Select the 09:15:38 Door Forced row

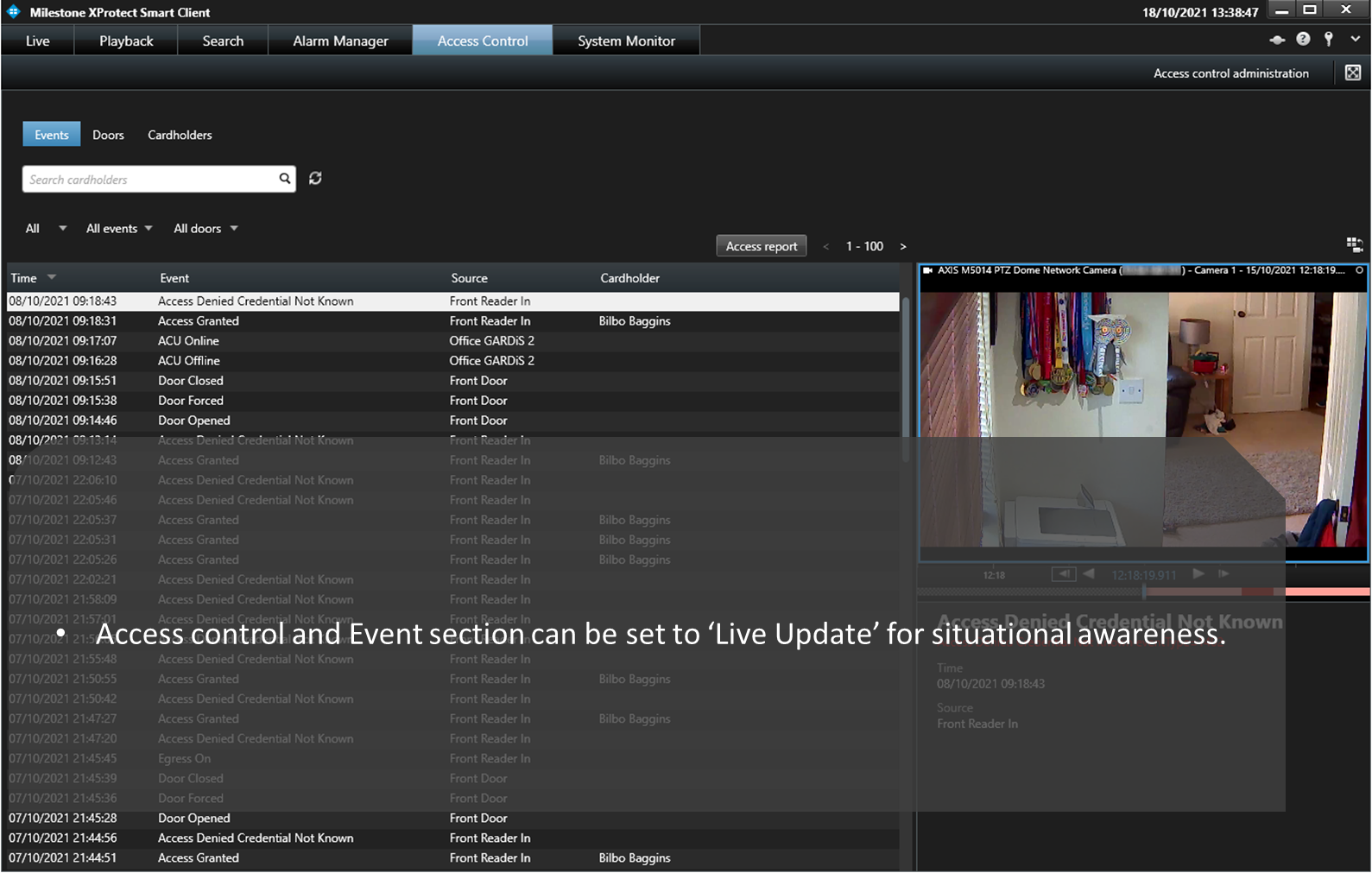(453, 401)
